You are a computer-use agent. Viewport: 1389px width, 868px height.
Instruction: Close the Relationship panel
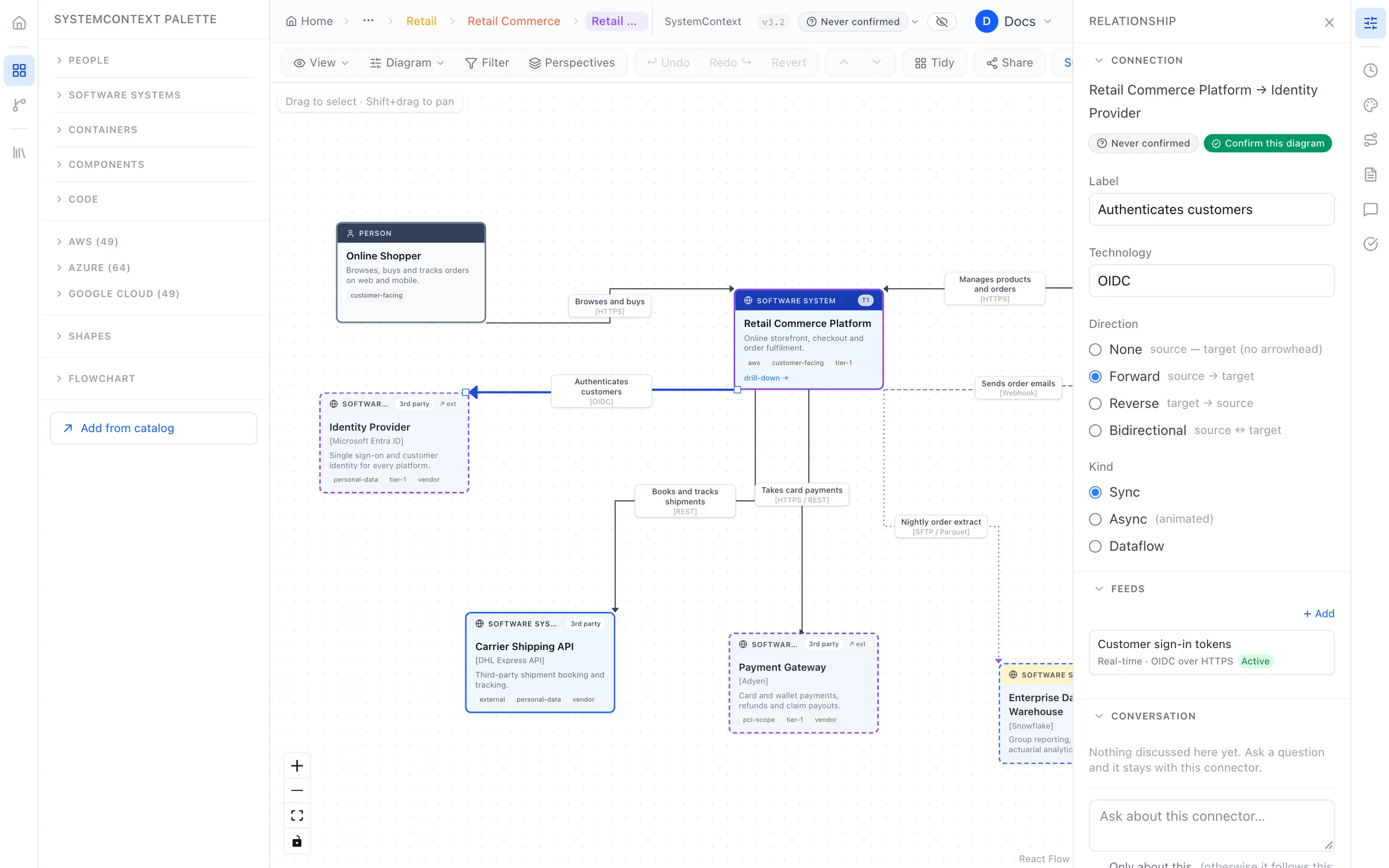click(x=1329, y=22)
